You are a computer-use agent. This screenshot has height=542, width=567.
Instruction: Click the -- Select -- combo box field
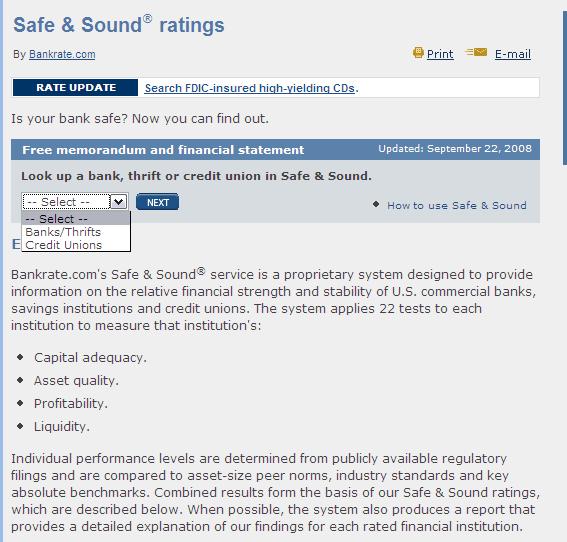coord(75,202)
